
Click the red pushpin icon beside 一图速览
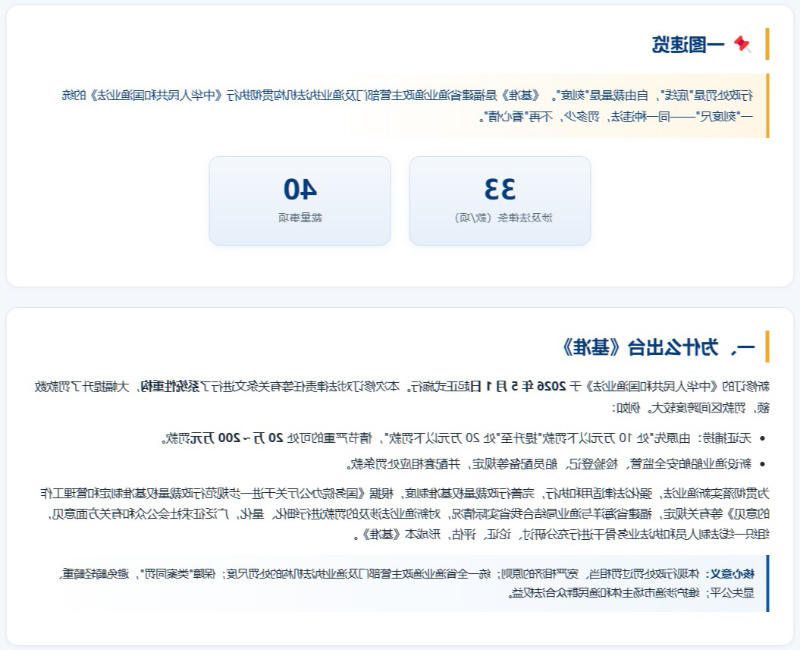(742, 44)
